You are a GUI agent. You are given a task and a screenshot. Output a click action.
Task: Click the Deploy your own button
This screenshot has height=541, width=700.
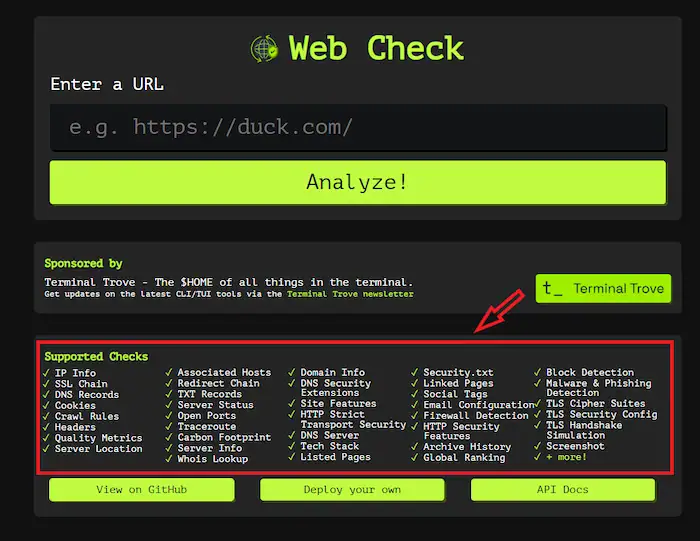(352, 490)
